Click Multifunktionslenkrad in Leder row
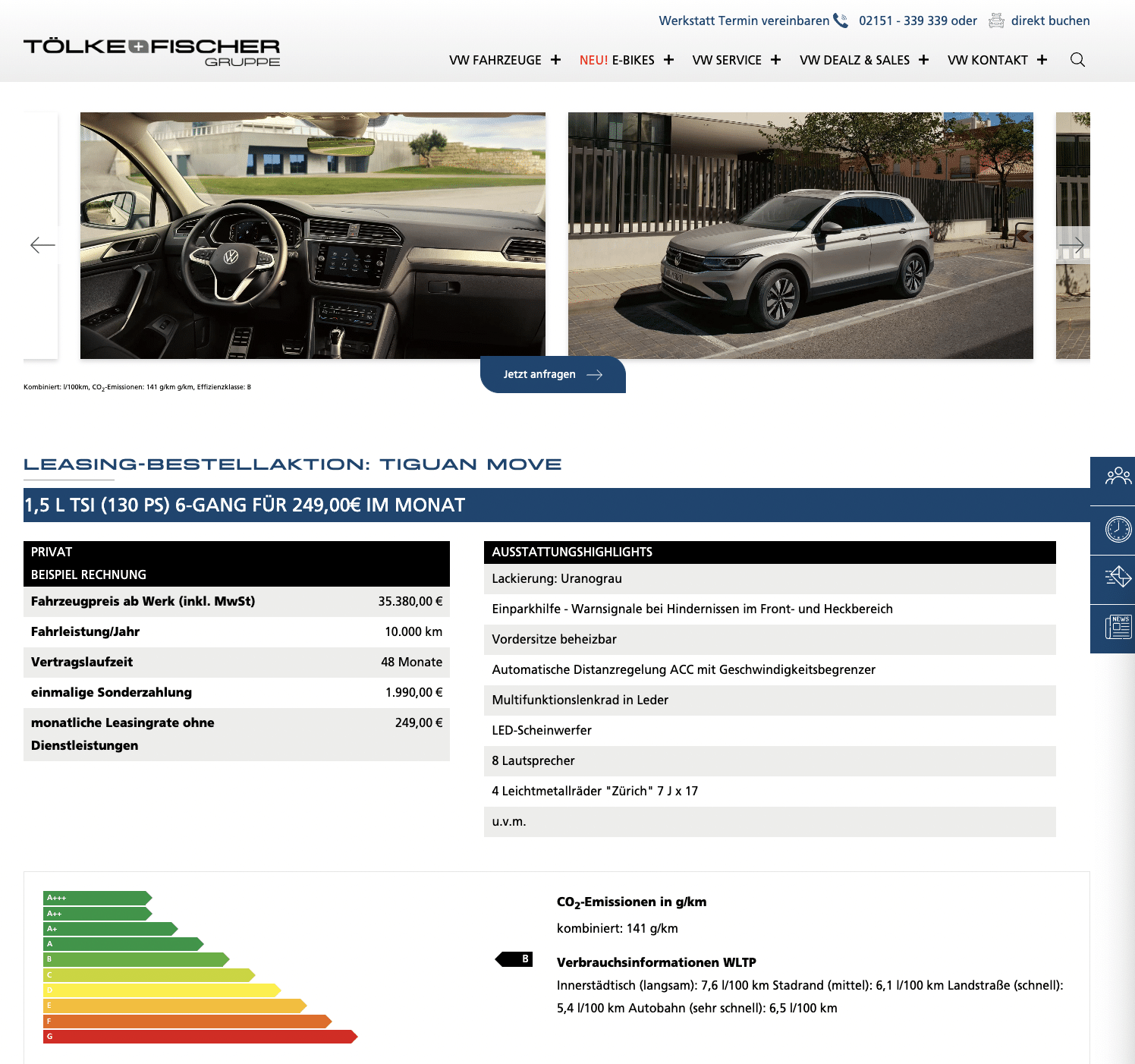This screenshot has width=1135, height=1064. (770, 700)
